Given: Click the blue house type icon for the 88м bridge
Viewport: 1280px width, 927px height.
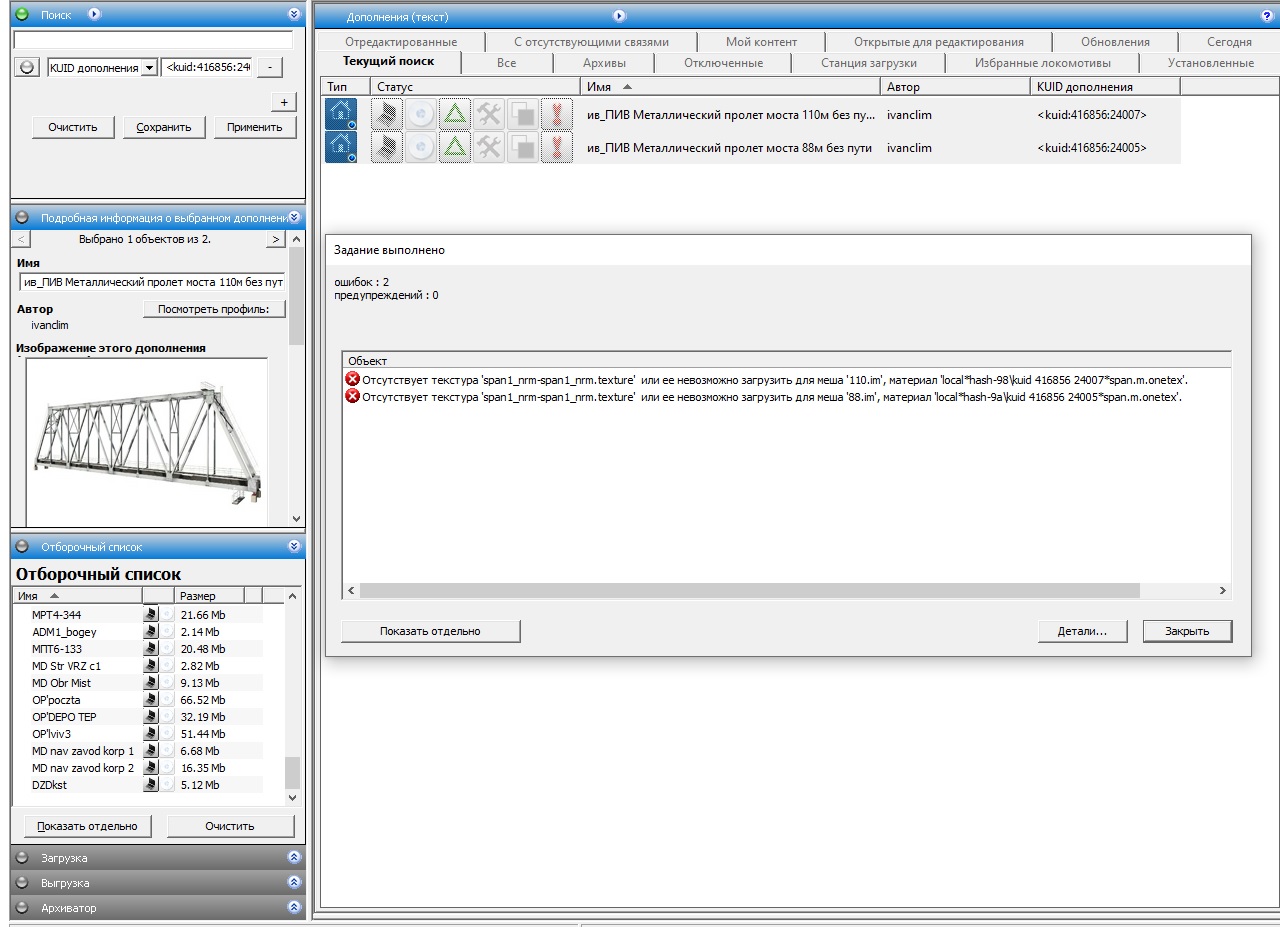Looking at the screenshot, I should 341,148.
